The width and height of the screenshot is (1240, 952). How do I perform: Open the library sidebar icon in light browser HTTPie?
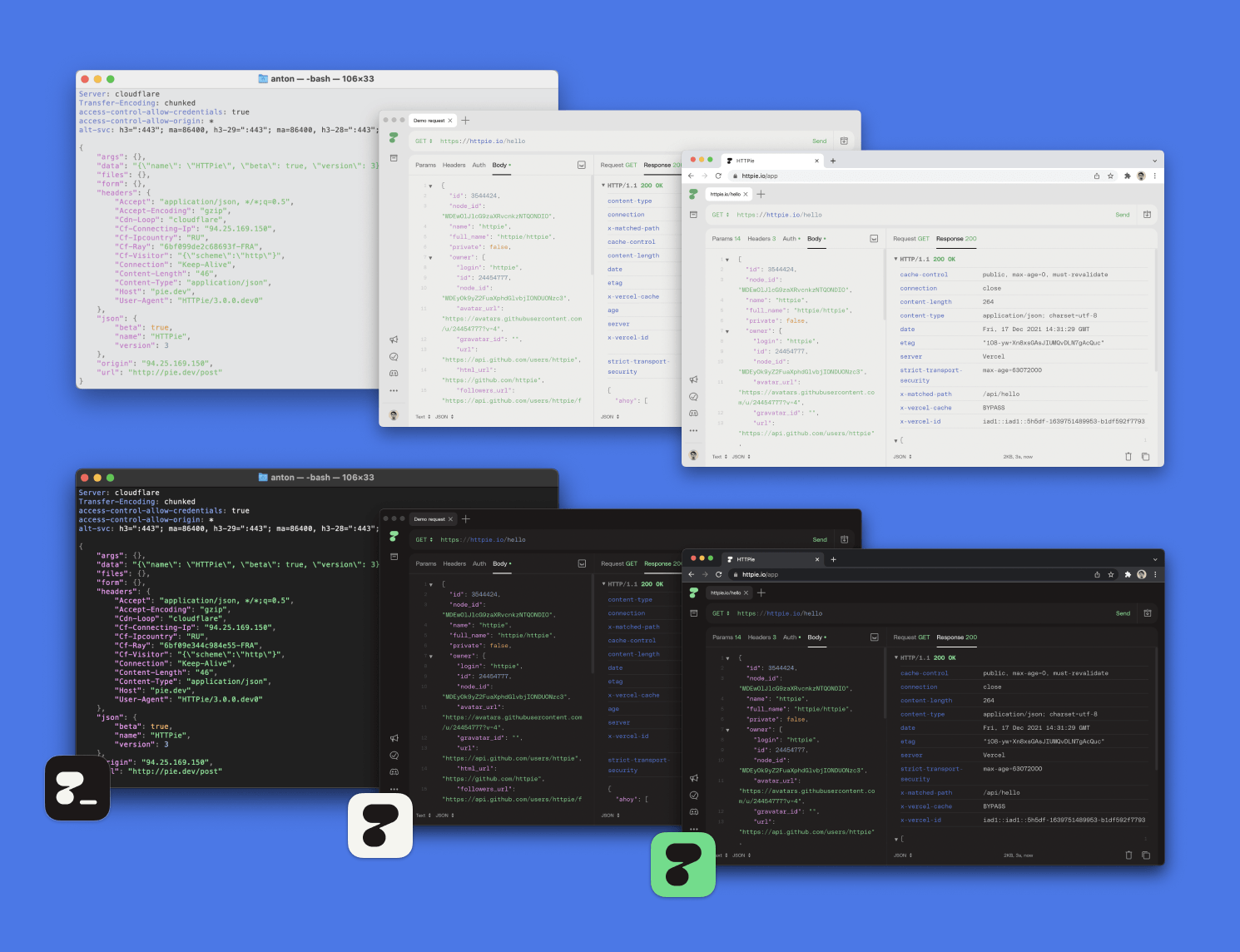(x=693, y=215)
